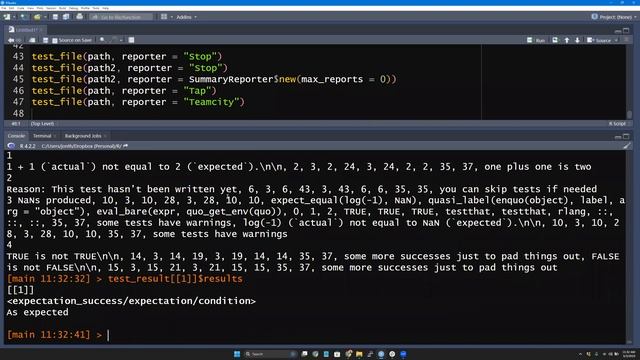
Task: Print the current file
Action: pyautogui.click(x=80, y=17)
